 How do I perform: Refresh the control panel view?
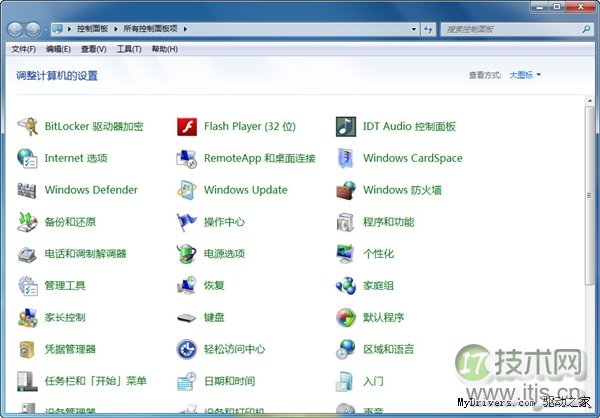(x=428, y=29)
